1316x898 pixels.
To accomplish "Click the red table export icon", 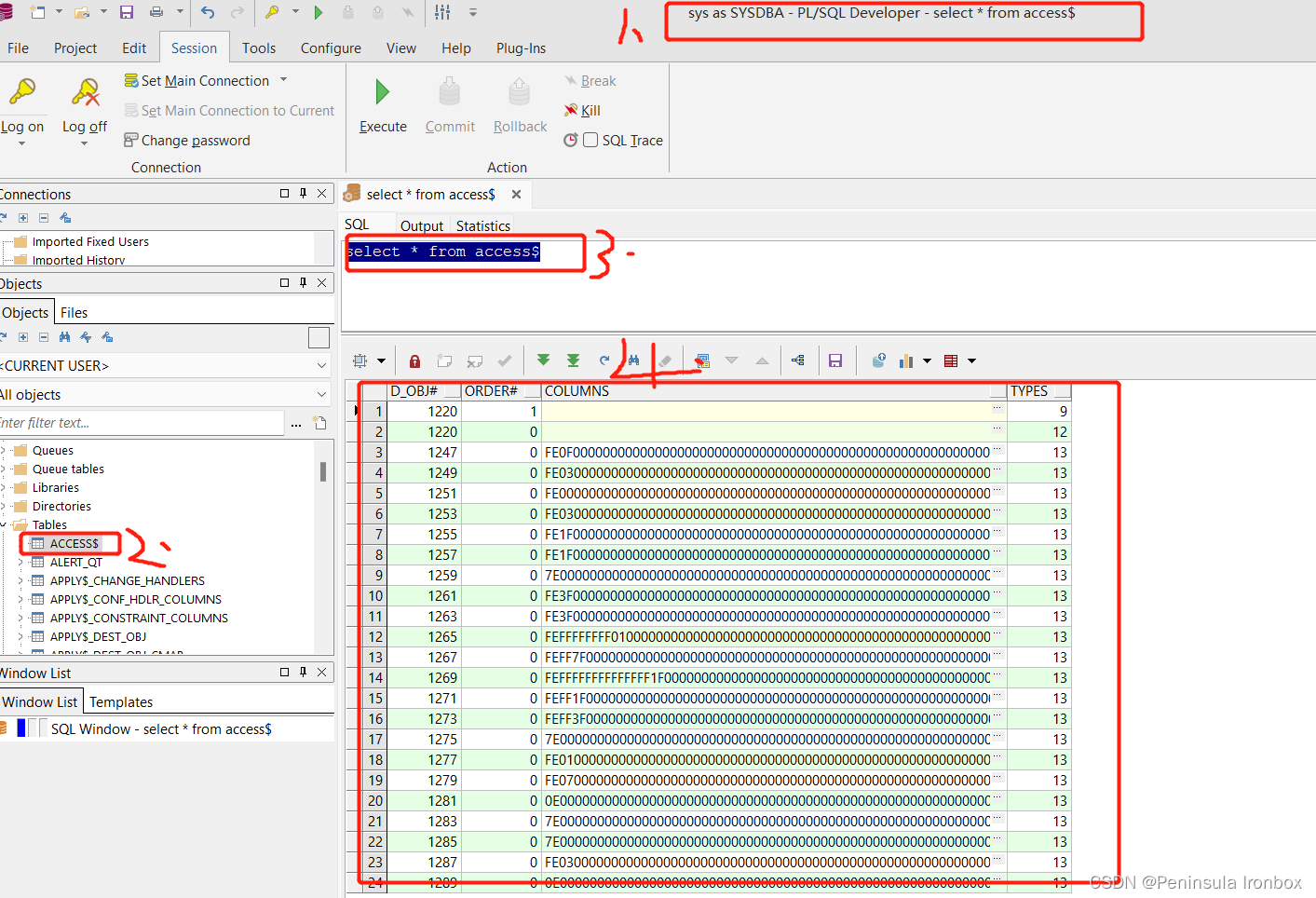I will [951, 361].
